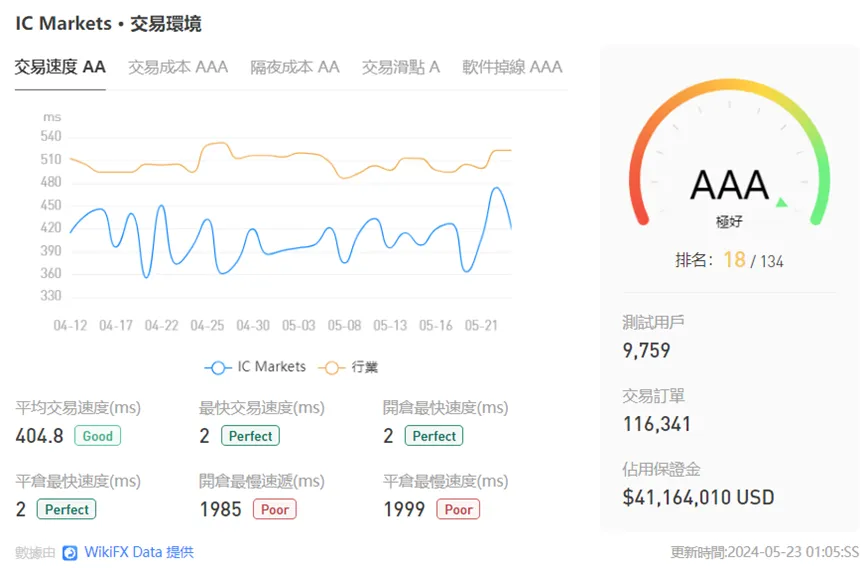
Task: Click the Perfect badge under 平倉最快速度
Action: click(x=67, y=510)
